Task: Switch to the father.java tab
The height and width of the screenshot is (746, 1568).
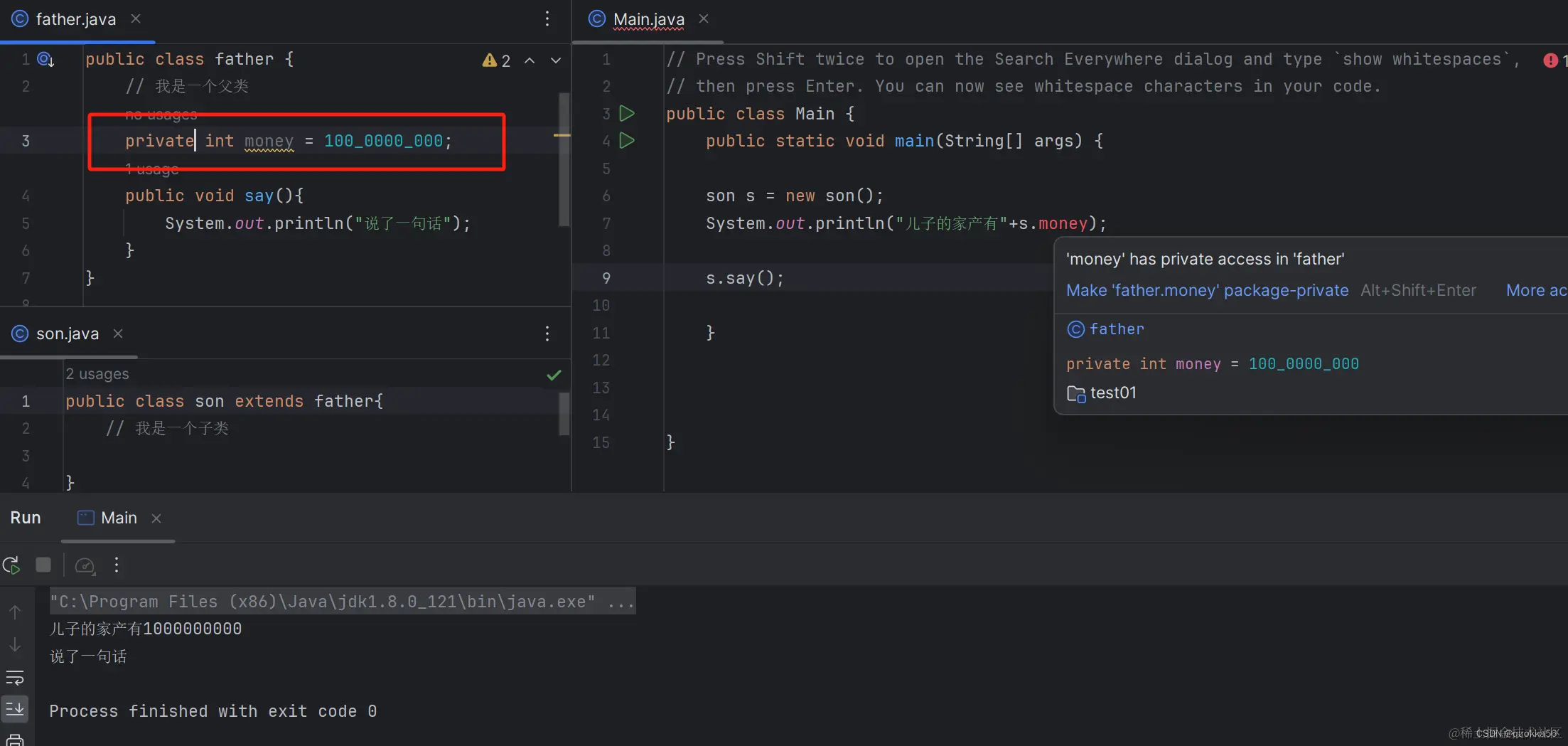Action: click(75, 19)
